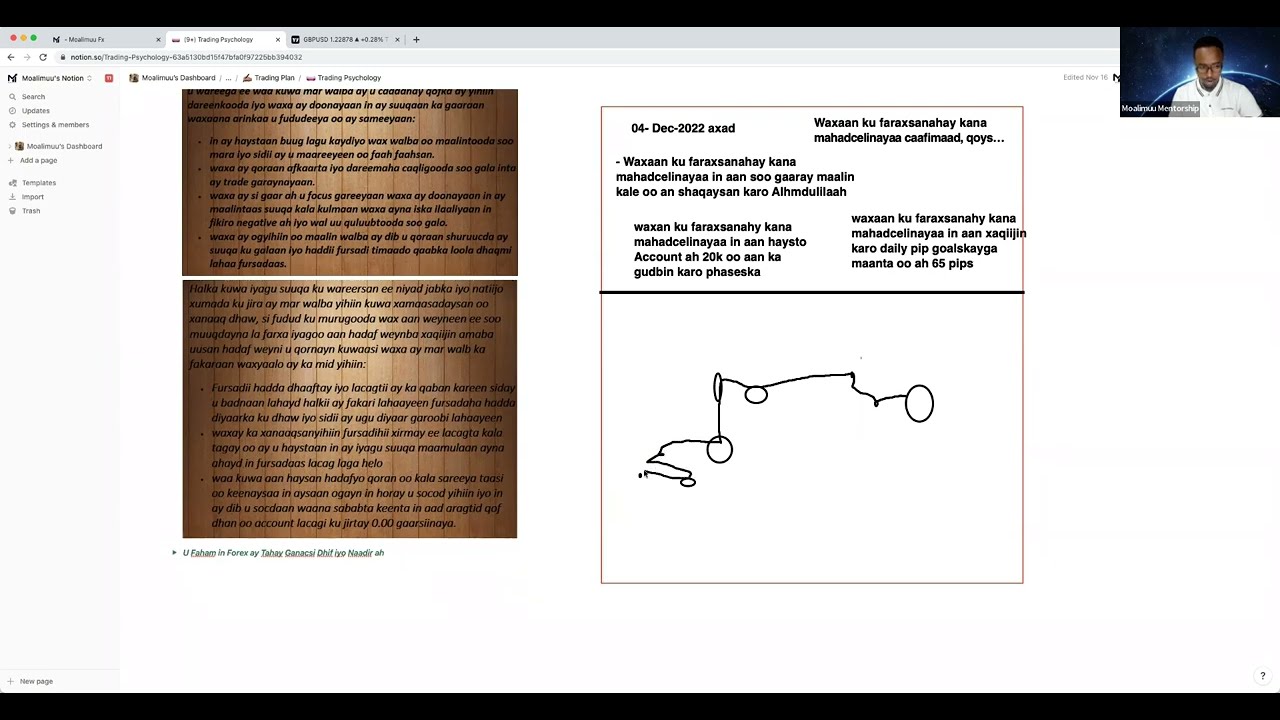Click the Trading Psychology breadcrumb icon
Screen dimensions: 1280x720
(311, 78)
